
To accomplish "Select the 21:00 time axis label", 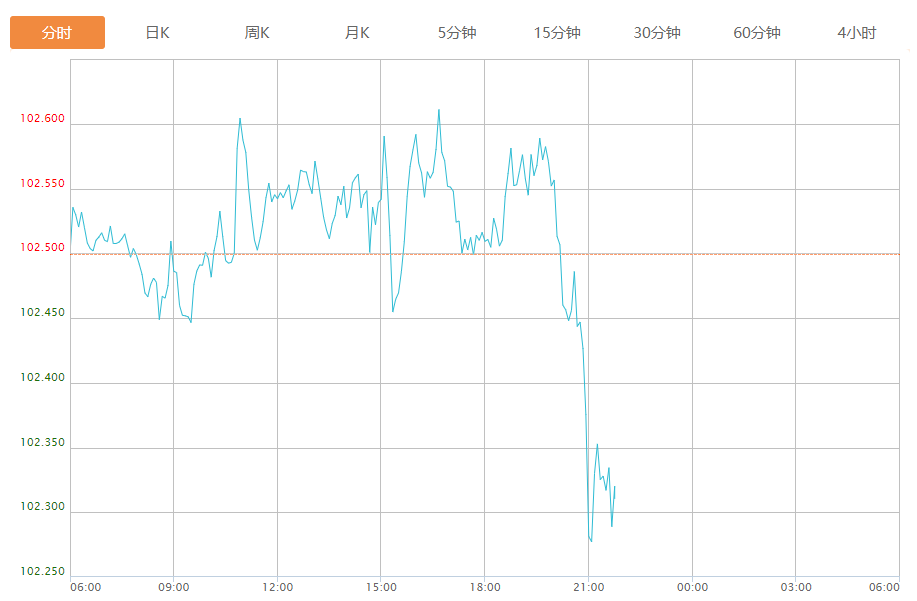I will [x=589, y=587].
